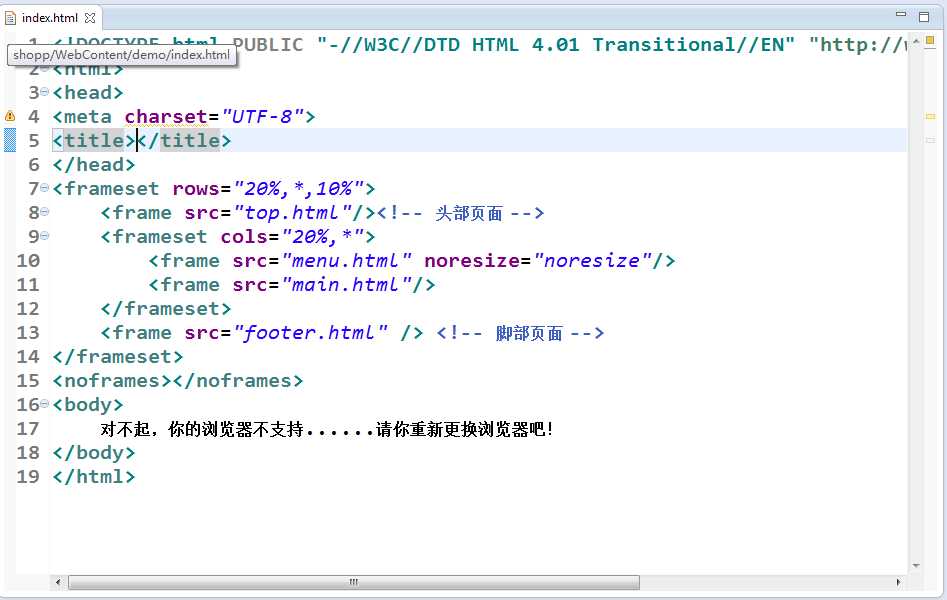Click the "main.html" source value
The width and height of the screenshot is (947, 600).
347,285
